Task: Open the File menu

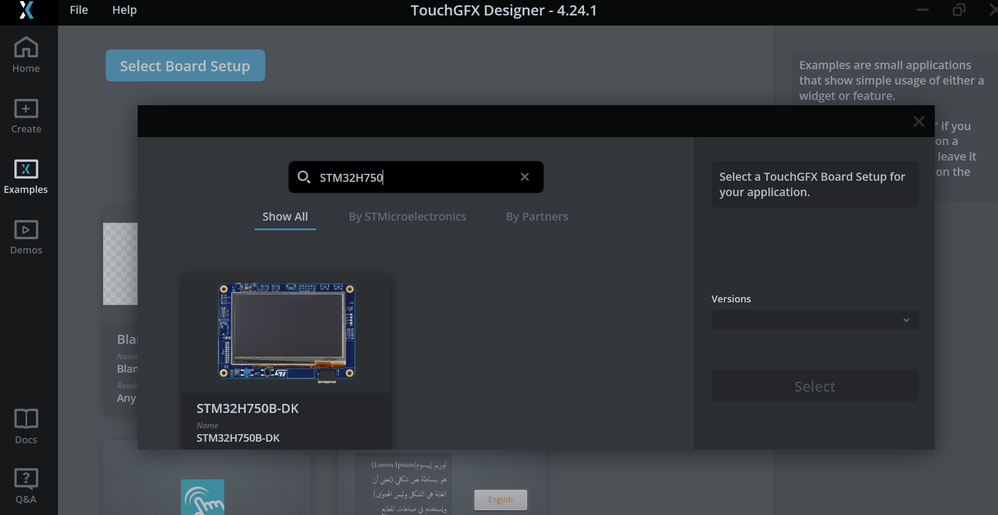Action: (79, 10)
